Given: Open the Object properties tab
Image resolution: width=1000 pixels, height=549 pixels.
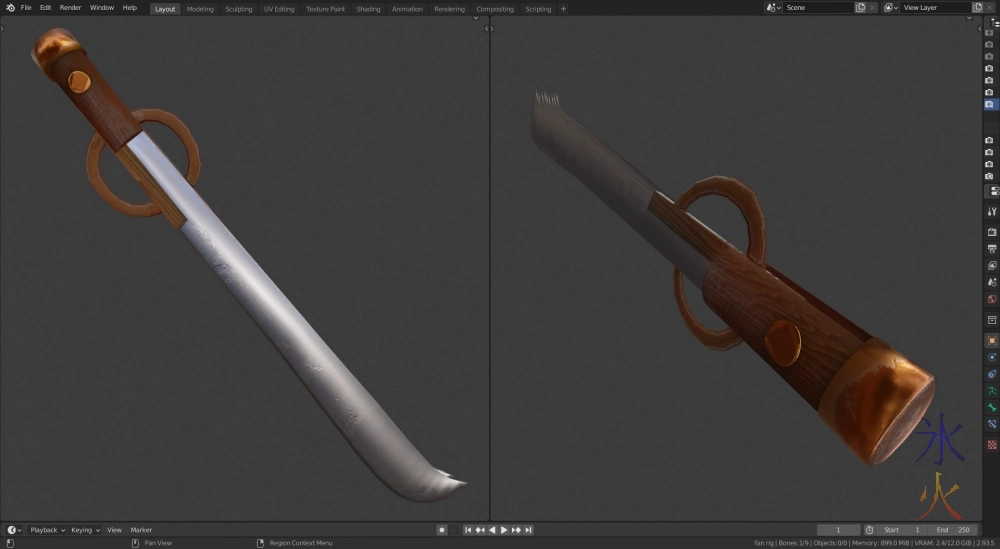Looking at the screenshot, I should (992, 340).
